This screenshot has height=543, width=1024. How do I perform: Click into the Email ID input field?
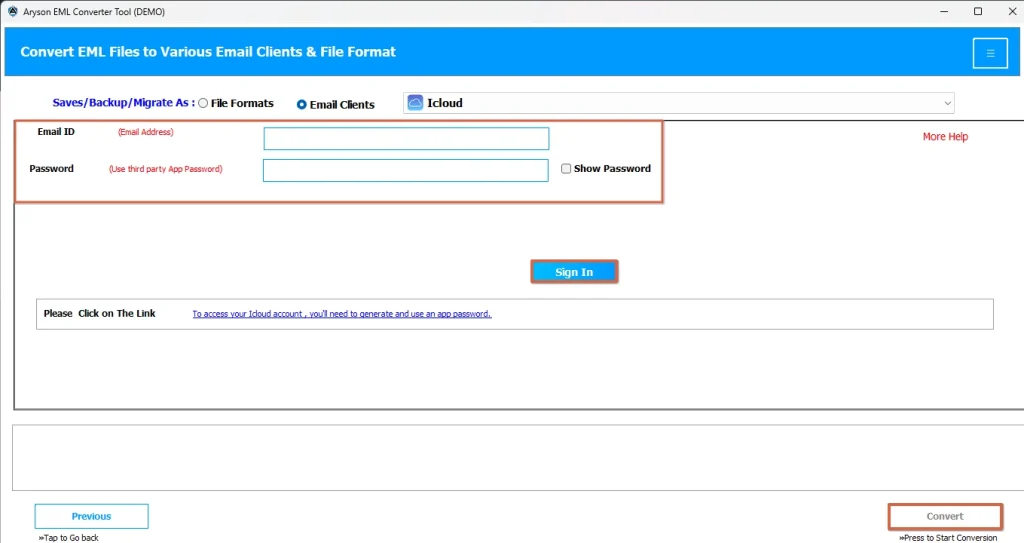(x=406, y=138)
